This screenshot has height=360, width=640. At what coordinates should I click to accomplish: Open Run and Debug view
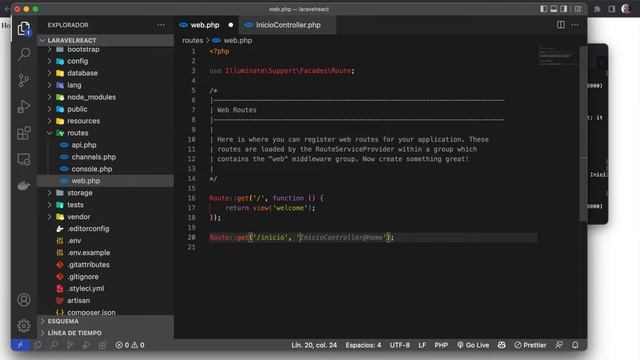[x=24, y=107]
